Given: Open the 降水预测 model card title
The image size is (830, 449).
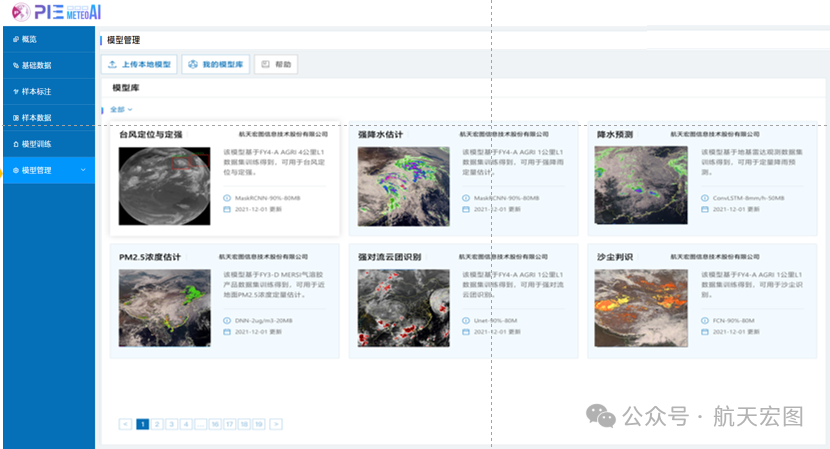Looking at the screenshot, I should point(615,134).
